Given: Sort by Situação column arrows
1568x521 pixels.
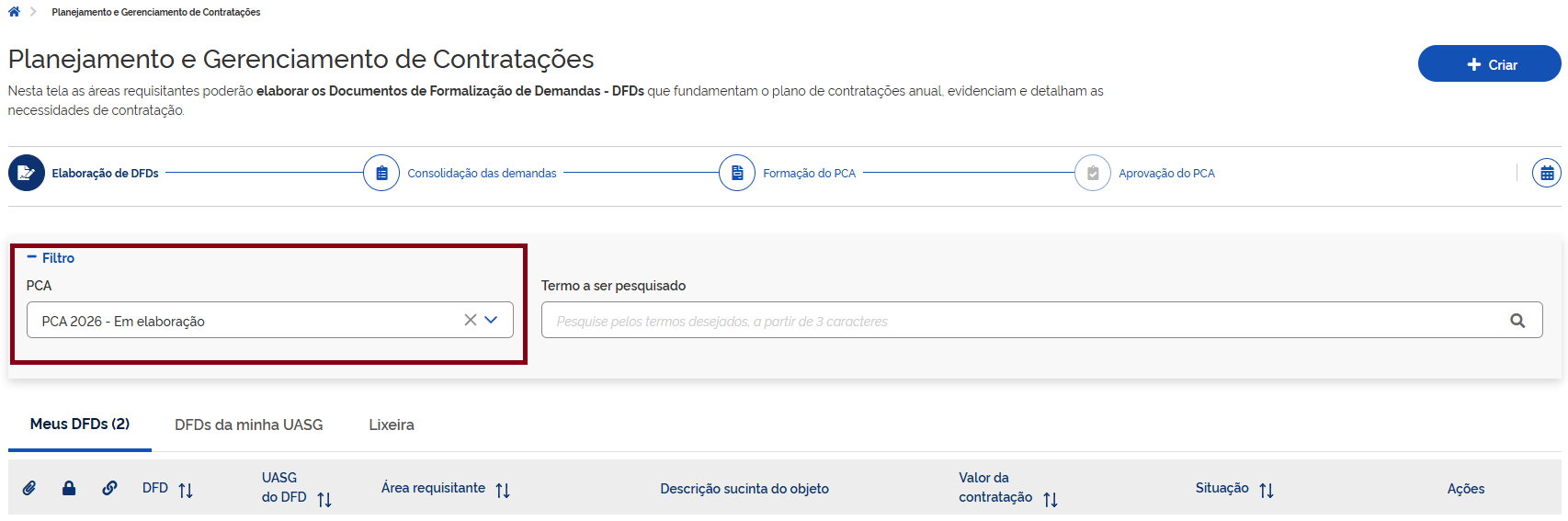Looking at the screenshot, I should point(1267,490).
